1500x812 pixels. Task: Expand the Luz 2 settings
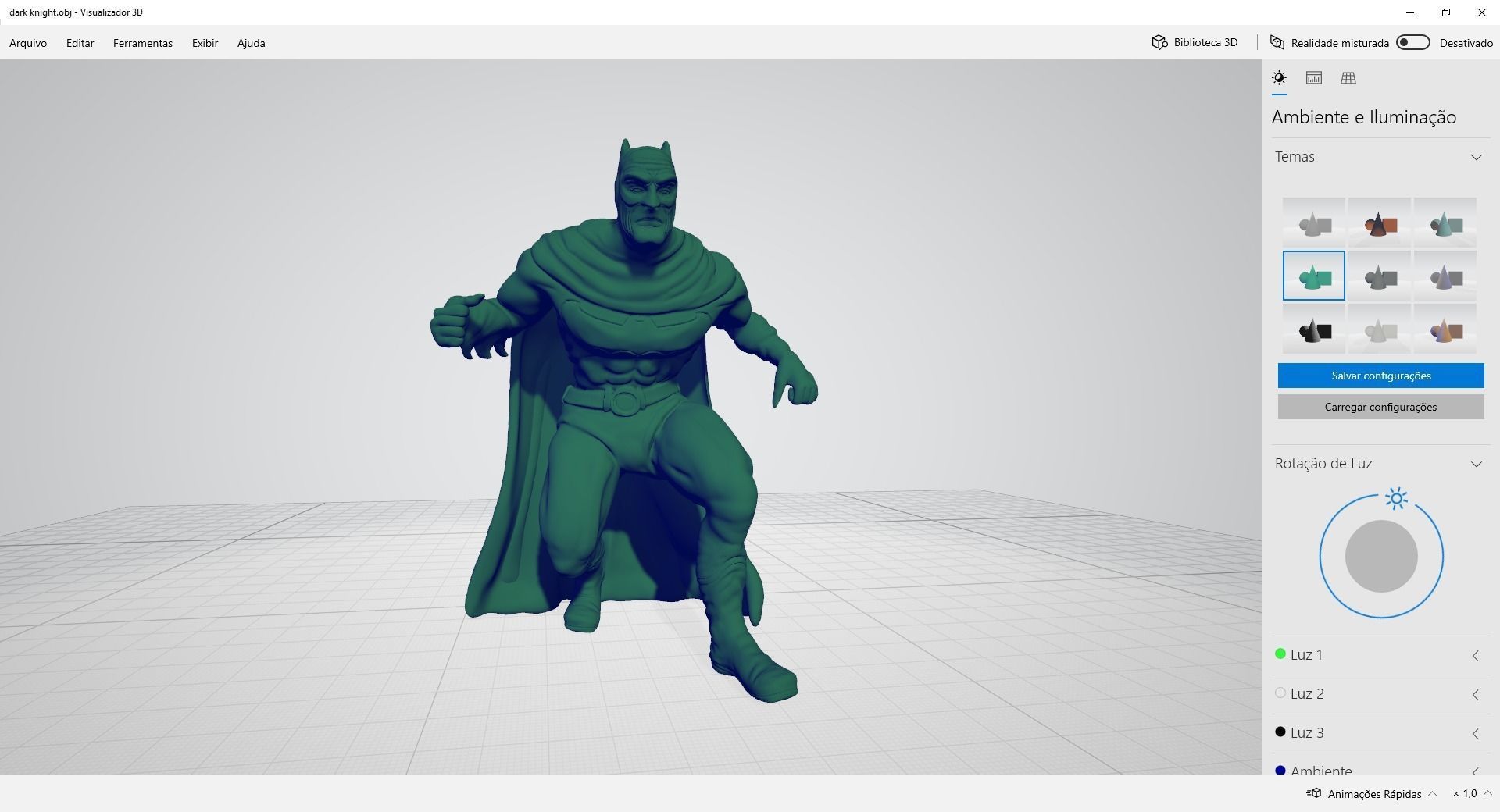pyautogui.click(x=1475, y=695)
